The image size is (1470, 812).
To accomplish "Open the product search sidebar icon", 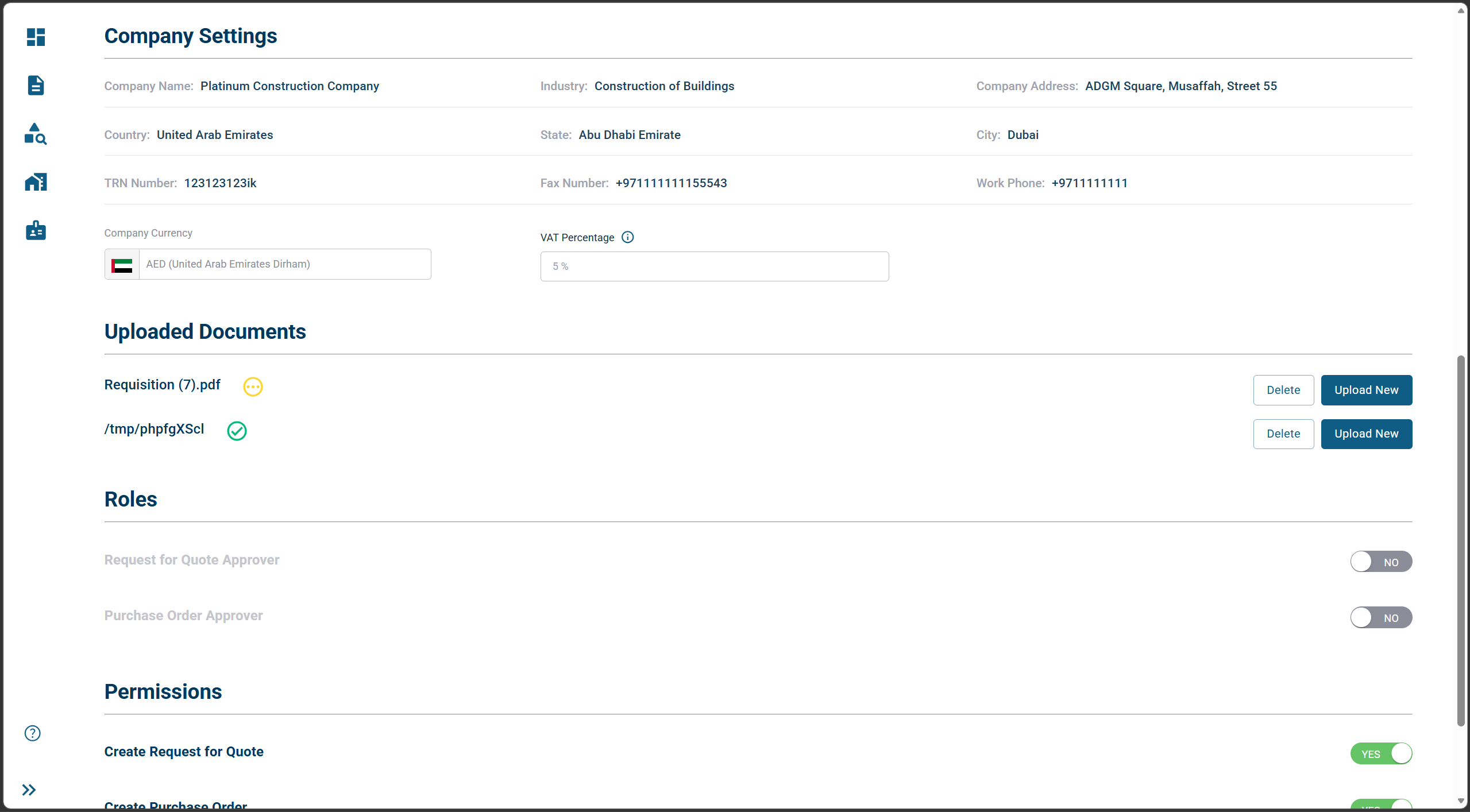I will 36,133.
